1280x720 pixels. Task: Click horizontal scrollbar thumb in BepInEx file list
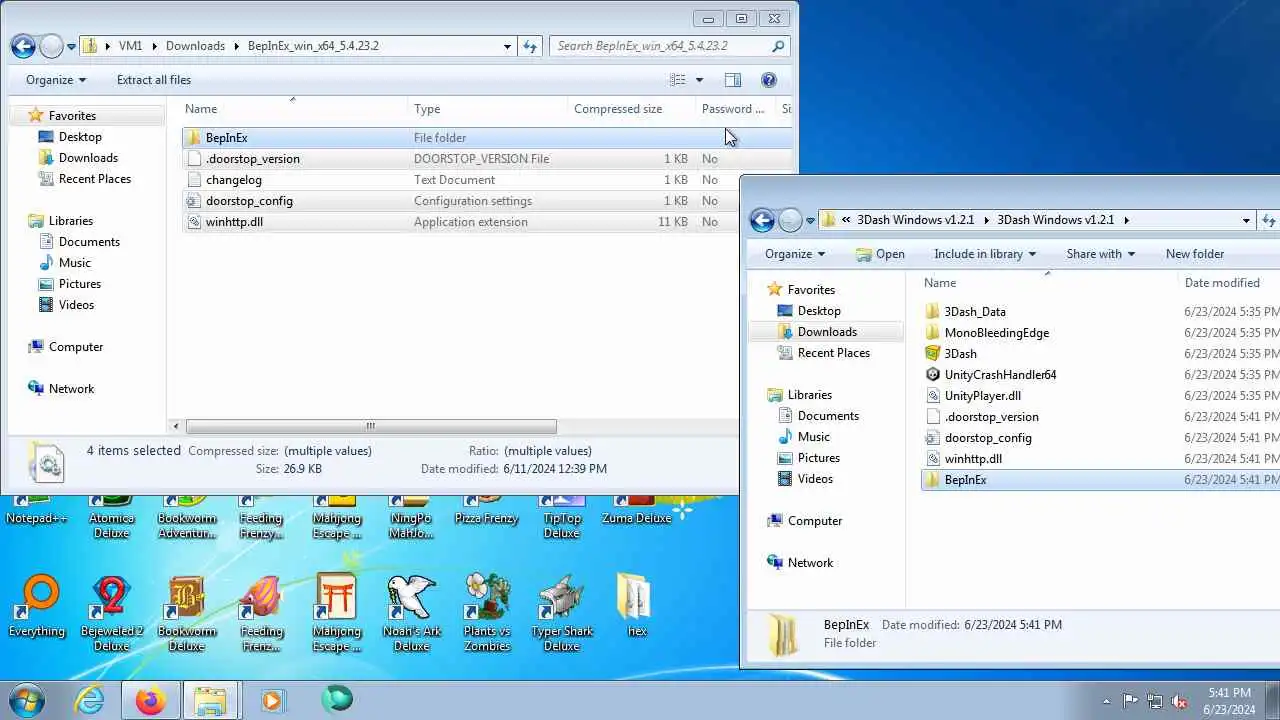point(370,426)
